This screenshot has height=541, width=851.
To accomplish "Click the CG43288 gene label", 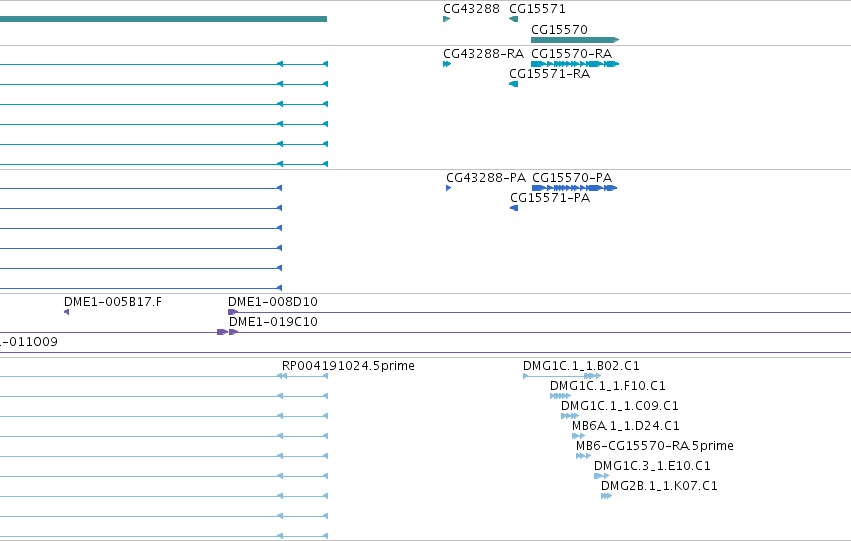I will [x=471, y=9].
